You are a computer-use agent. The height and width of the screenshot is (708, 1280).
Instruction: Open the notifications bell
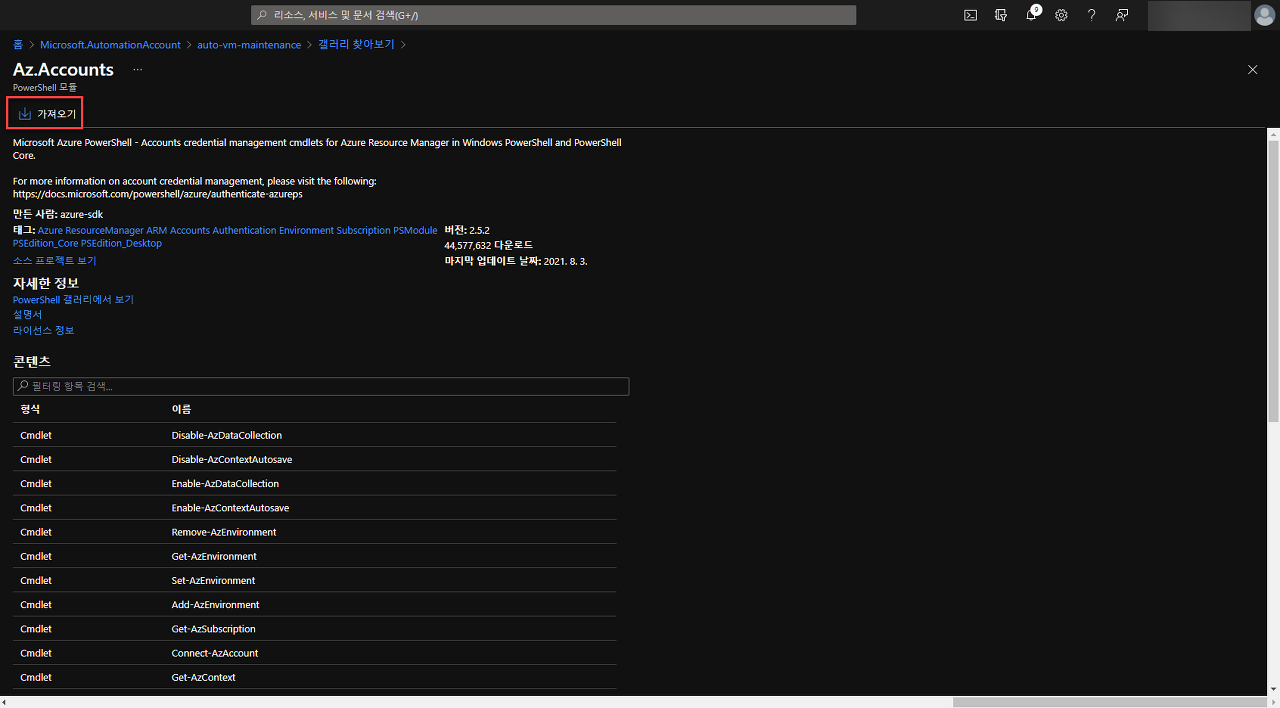1032,15
